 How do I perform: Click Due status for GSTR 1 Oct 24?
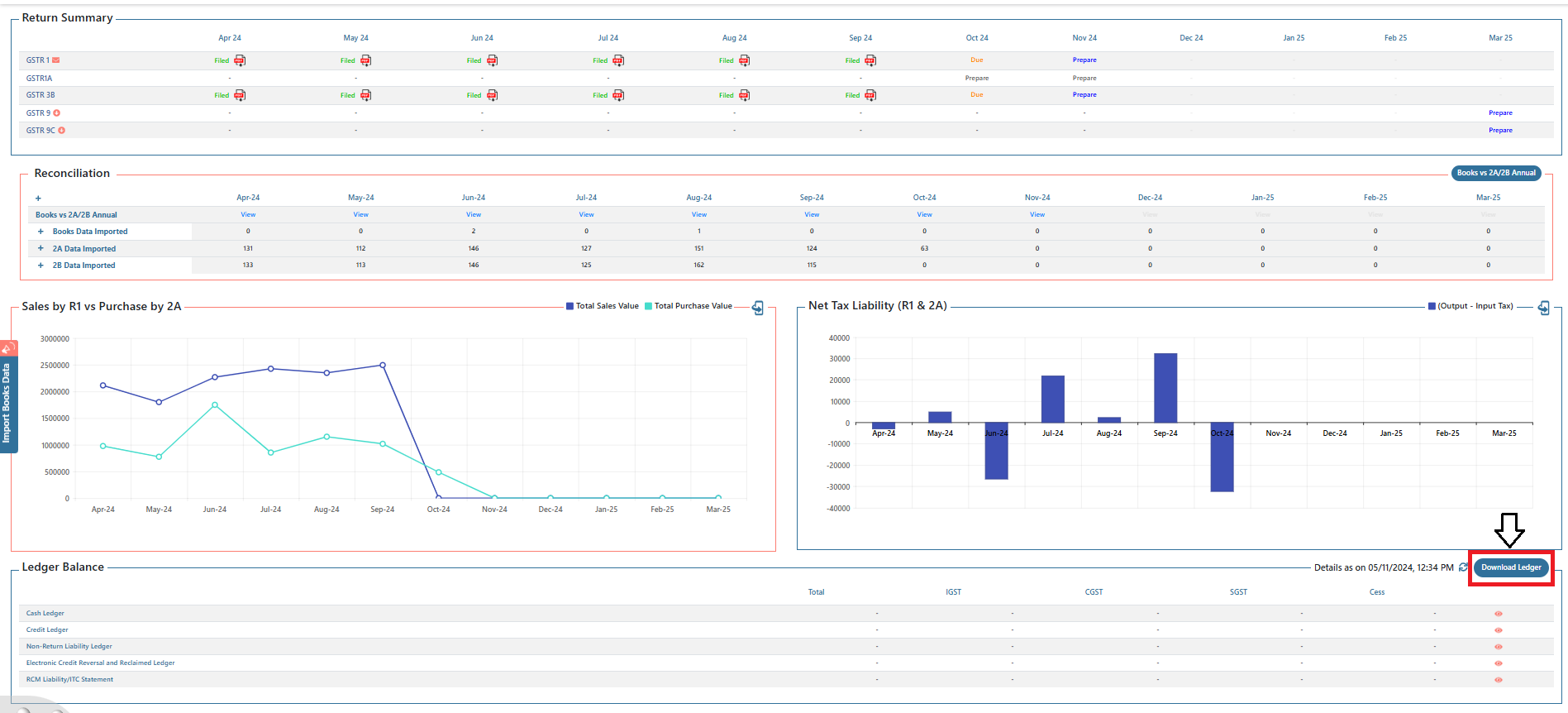977,60
